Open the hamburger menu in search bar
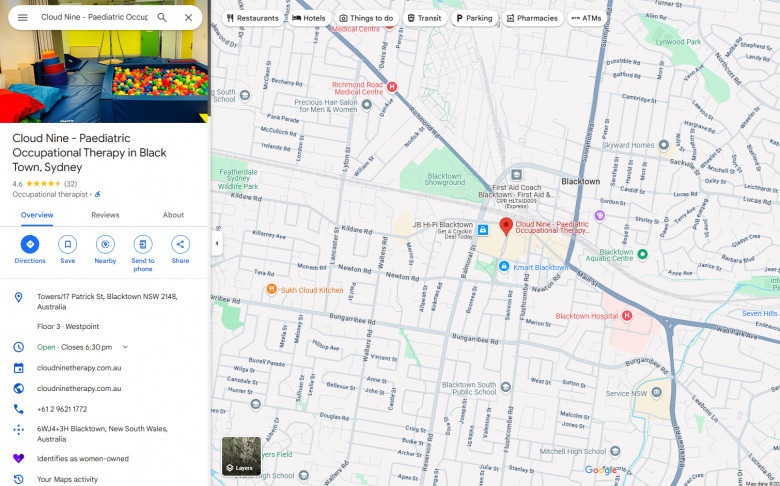780x486 pixels. pyautogui.click(x=22, y=17)
